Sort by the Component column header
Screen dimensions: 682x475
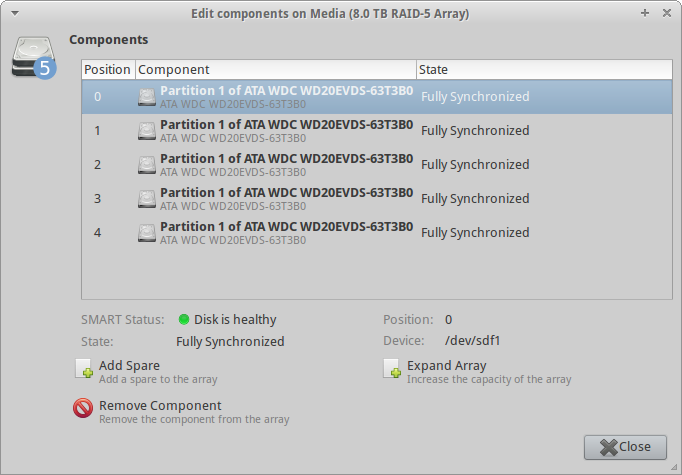click(276, 70)
